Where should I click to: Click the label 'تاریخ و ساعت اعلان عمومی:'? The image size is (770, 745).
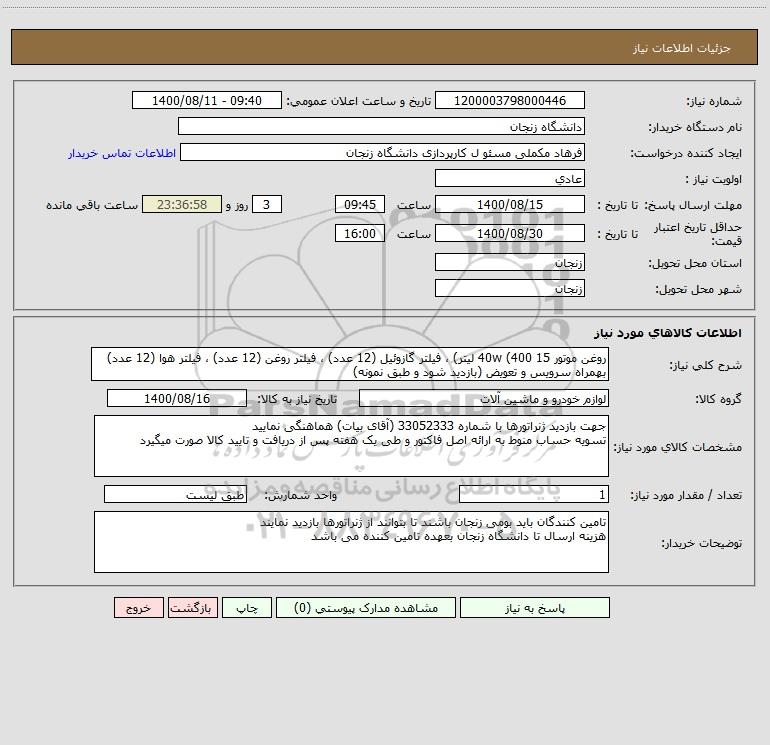pos(358,101)
